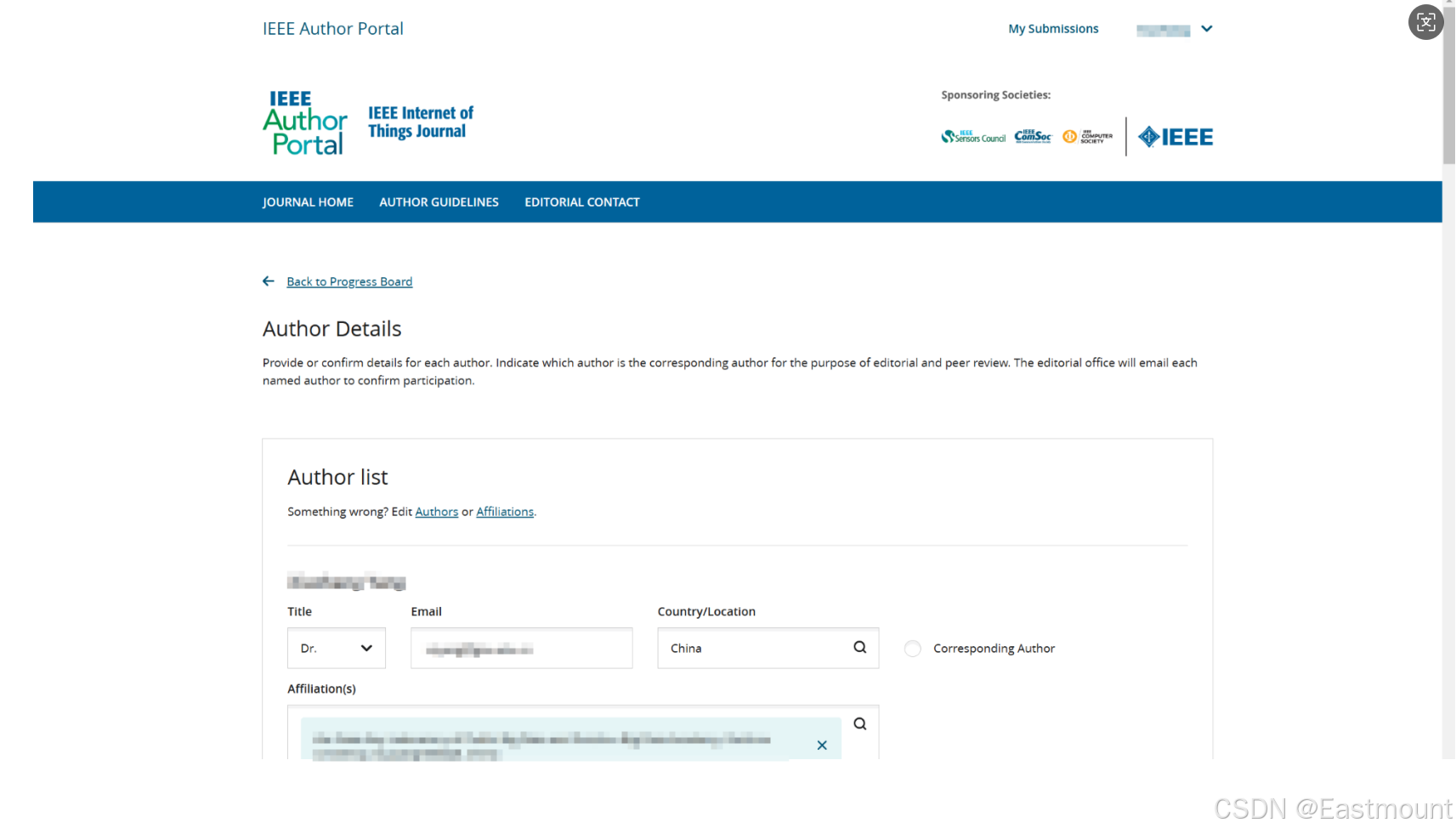The width and height of the screenshot is (1456, 834).
Task: Click the Author list heading
Action: click(x=337, y=477)
